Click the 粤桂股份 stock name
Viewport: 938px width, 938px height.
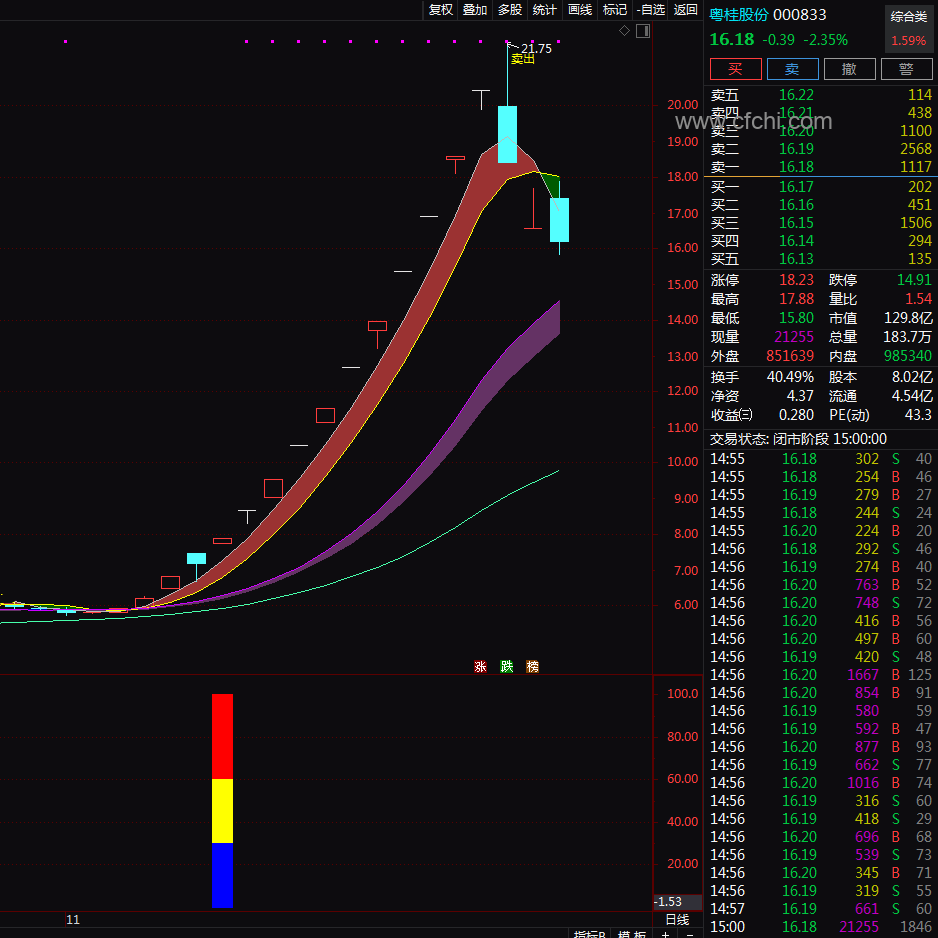[x=739, y=15]
